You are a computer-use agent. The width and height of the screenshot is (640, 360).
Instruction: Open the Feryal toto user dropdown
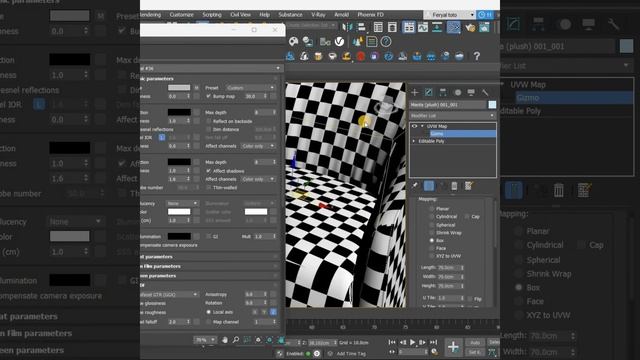pos(449,15)
